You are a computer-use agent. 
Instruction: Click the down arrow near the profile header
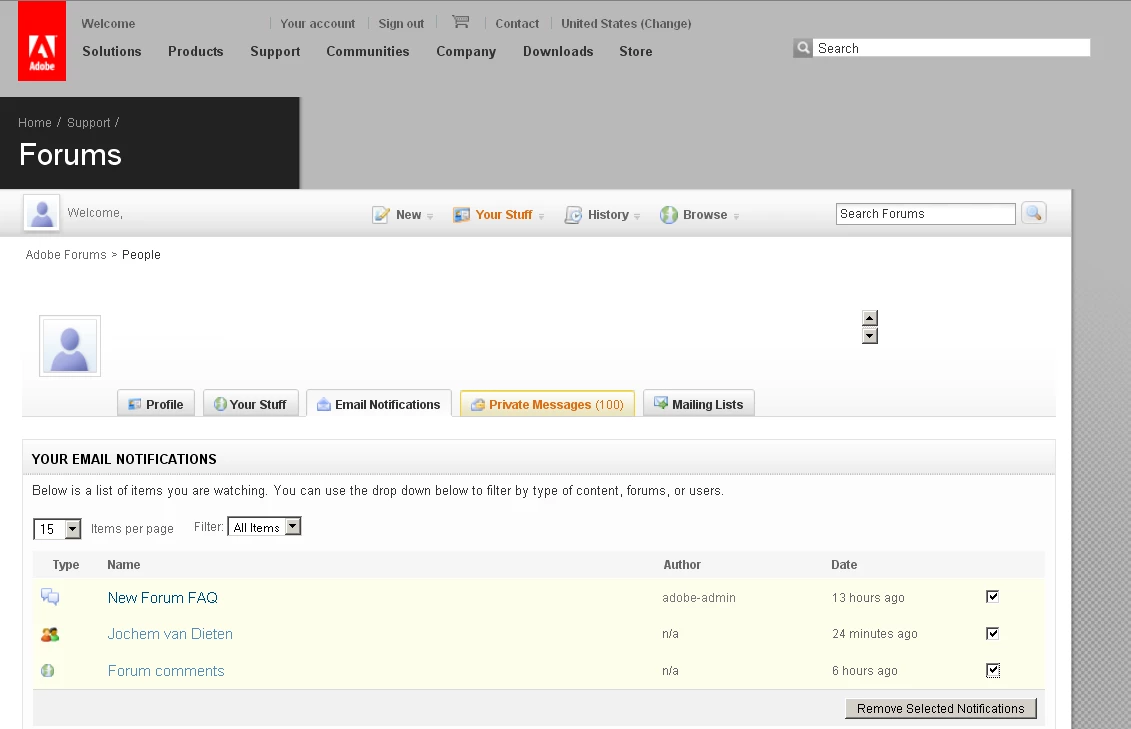tap(870, 336)
